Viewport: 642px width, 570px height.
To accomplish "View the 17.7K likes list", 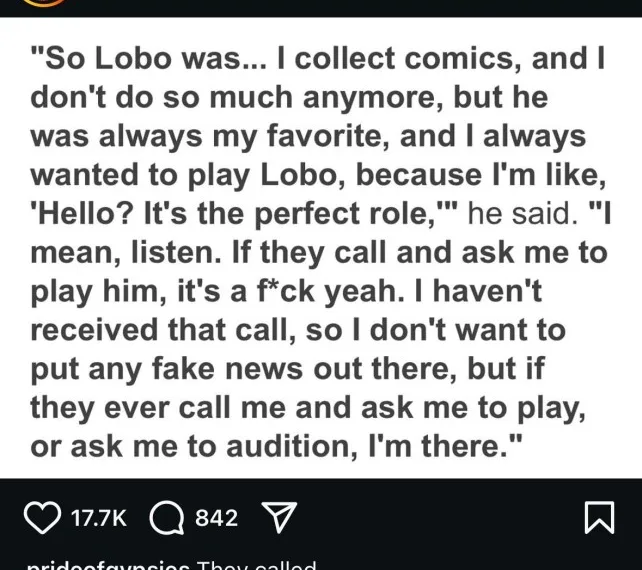I will coord(99,518).
